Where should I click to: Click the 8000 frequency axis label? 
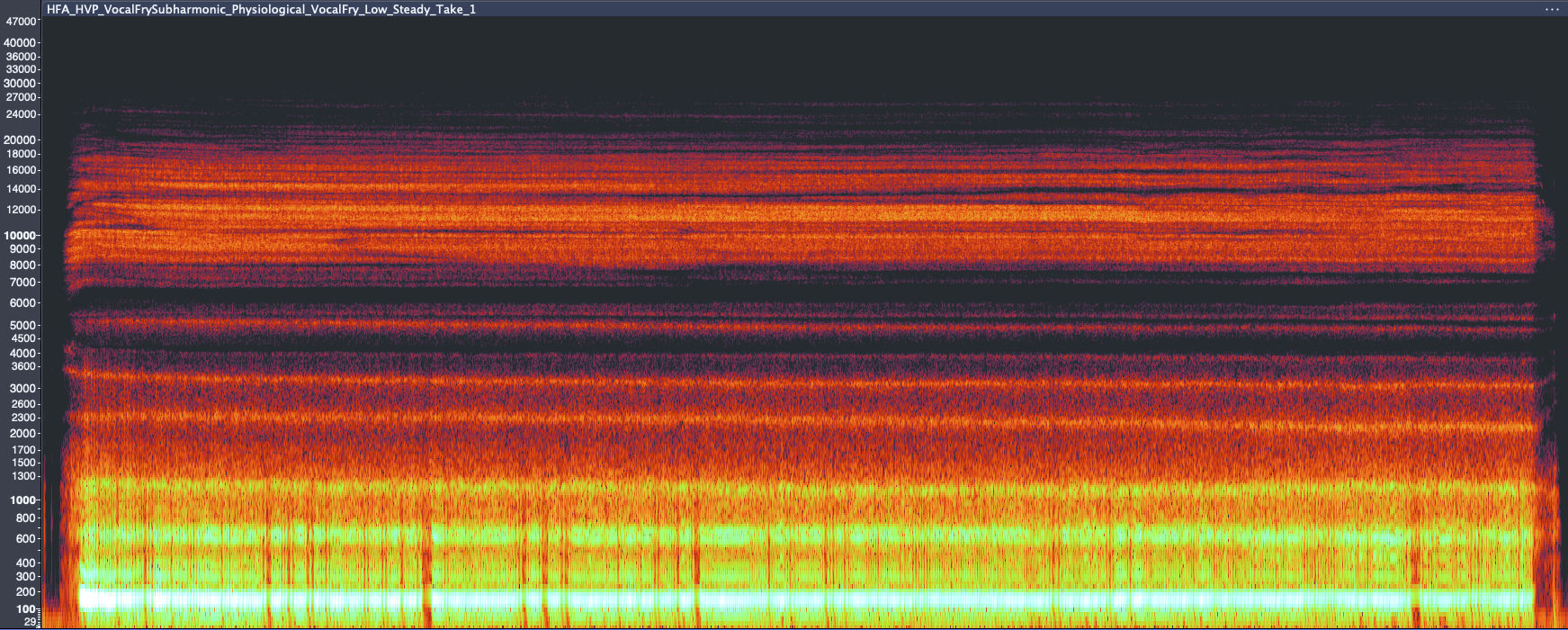click(x=23, y=265)
